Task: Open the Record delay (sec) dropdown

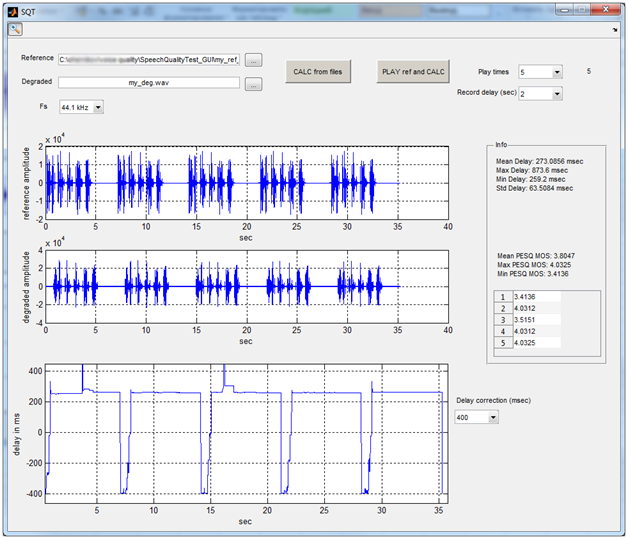Action: point(556,94)
